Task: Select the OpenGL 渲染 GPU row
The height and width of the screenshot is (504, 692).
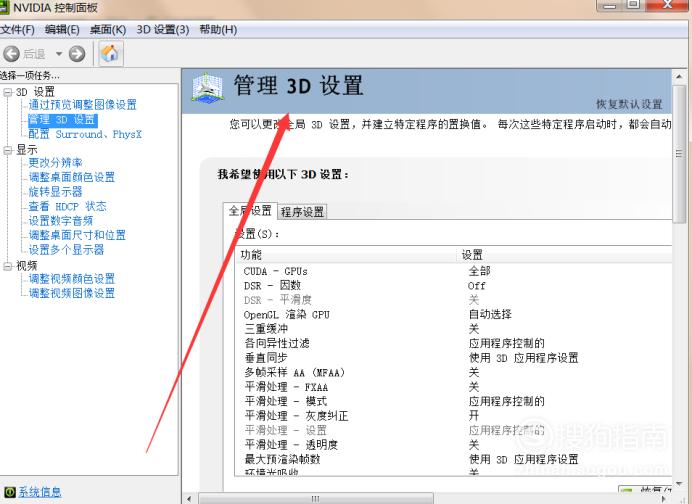Action: 454,315
